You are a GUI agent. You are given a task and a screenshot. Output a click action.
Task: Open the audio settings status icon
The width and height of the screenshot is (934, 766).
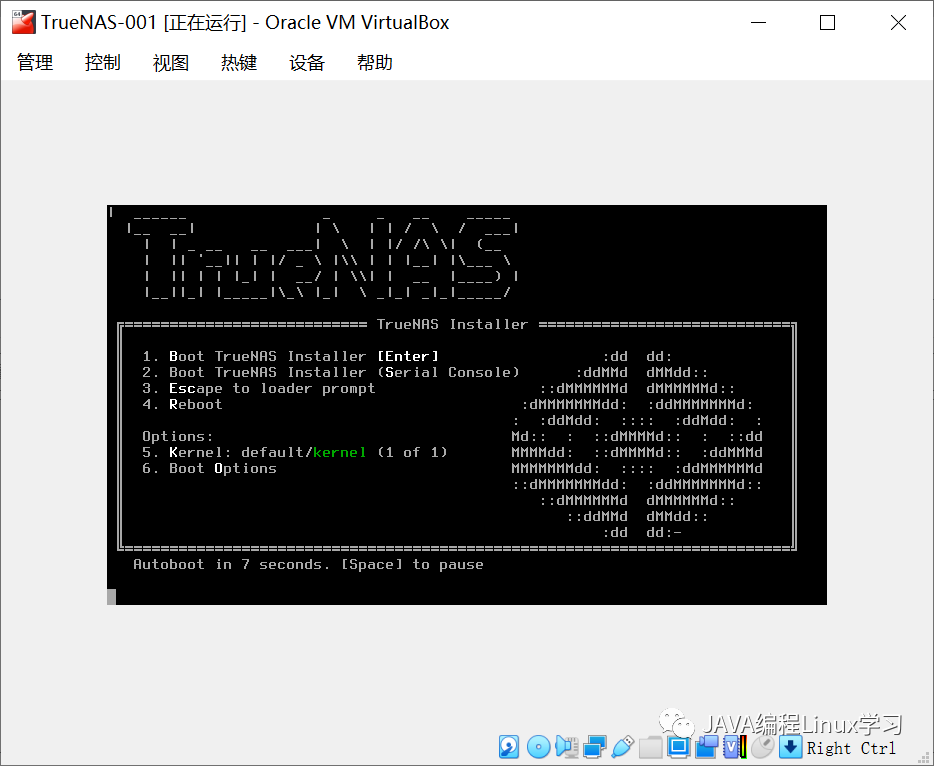pos(566,747)
